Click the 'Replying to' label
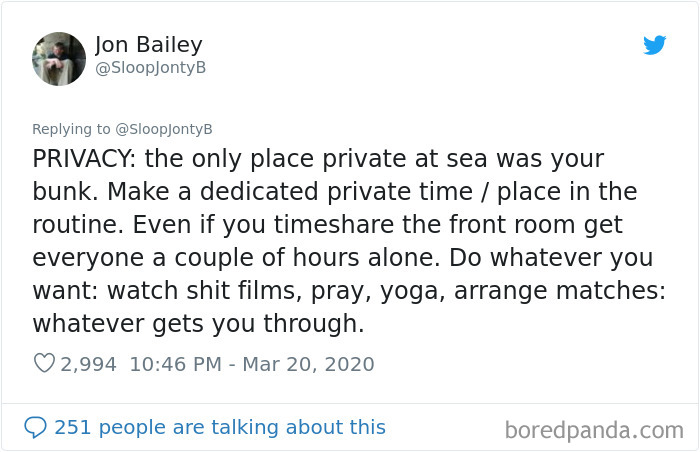 [x=71, y=129]
